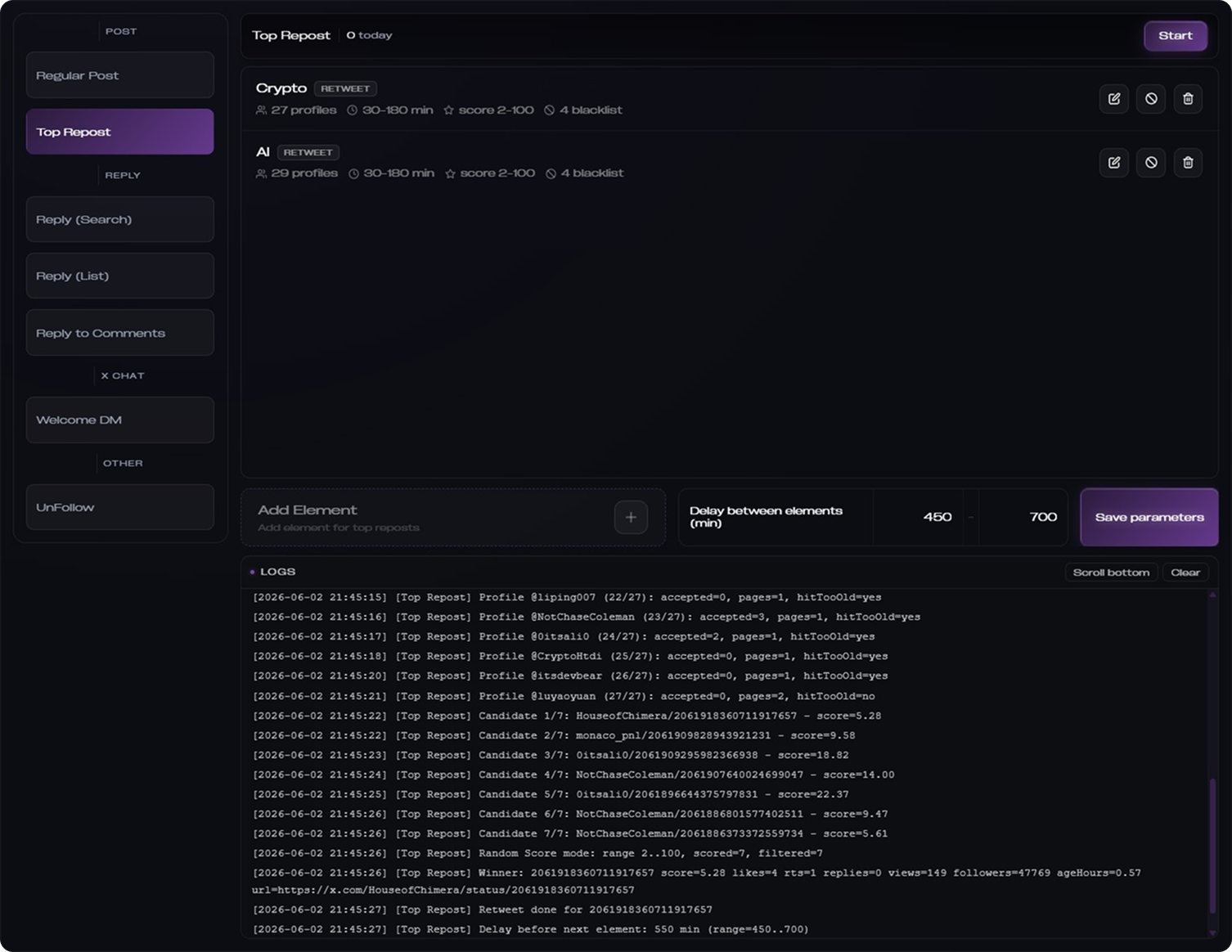
Task: Click the LOGS panel heading
Action: [277, 572]
